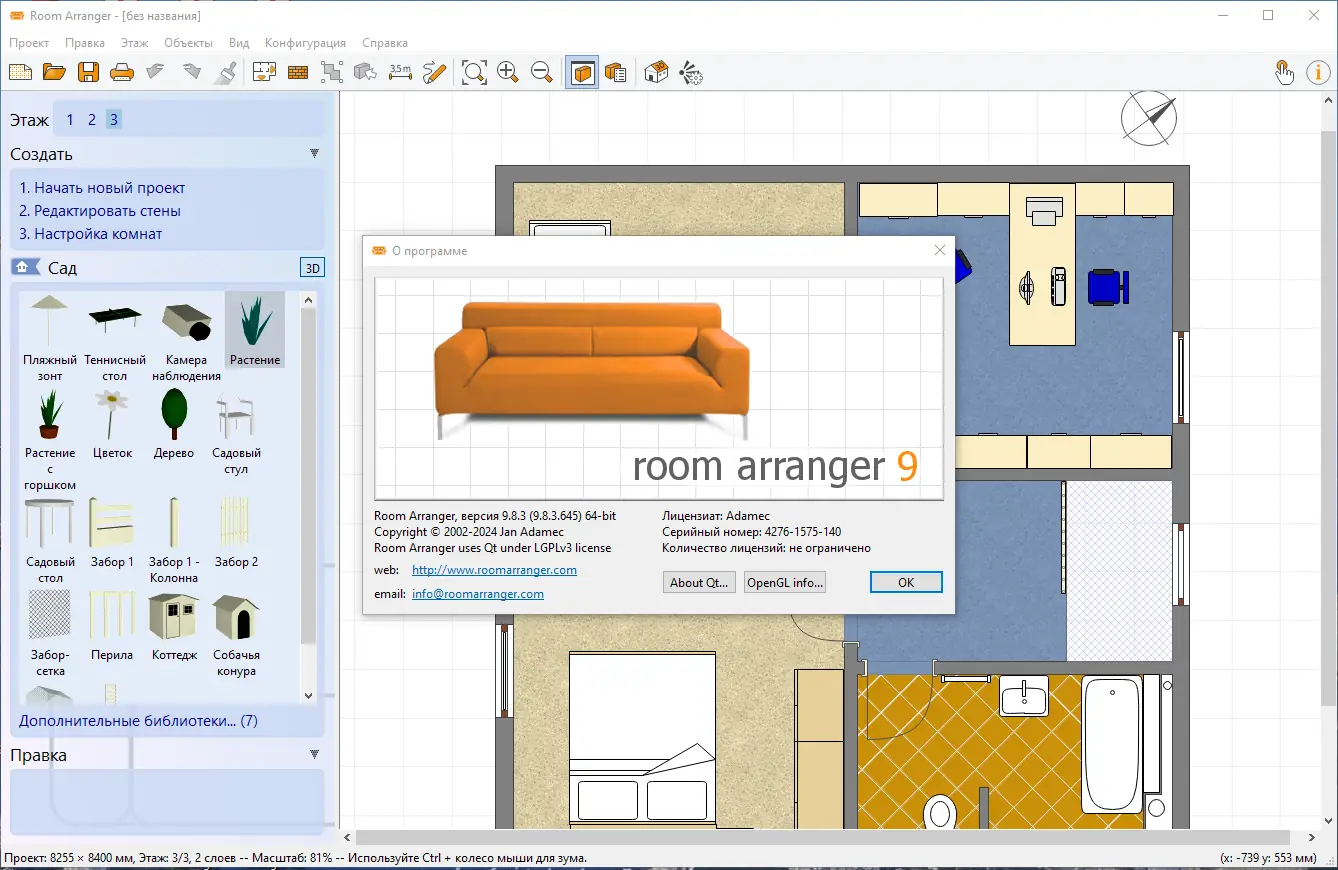Select the Садовый стул chair object

236,432
